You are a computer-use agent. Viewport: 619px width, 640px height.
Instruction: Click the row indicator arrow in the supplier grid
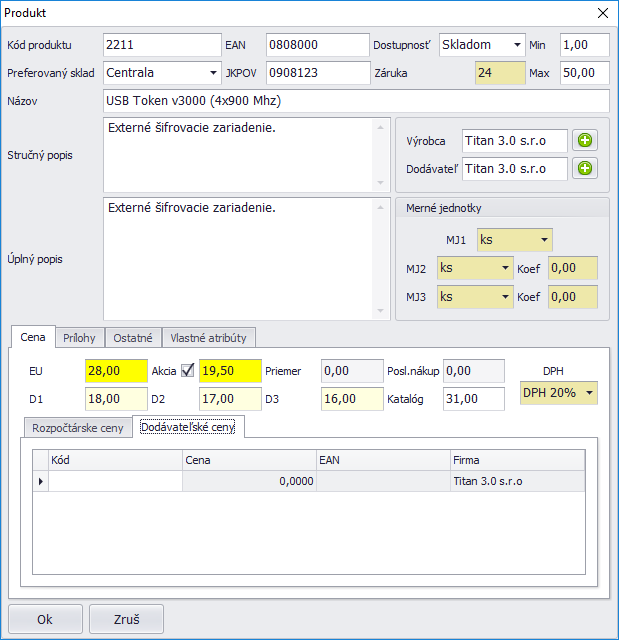(x=41, y=481)
